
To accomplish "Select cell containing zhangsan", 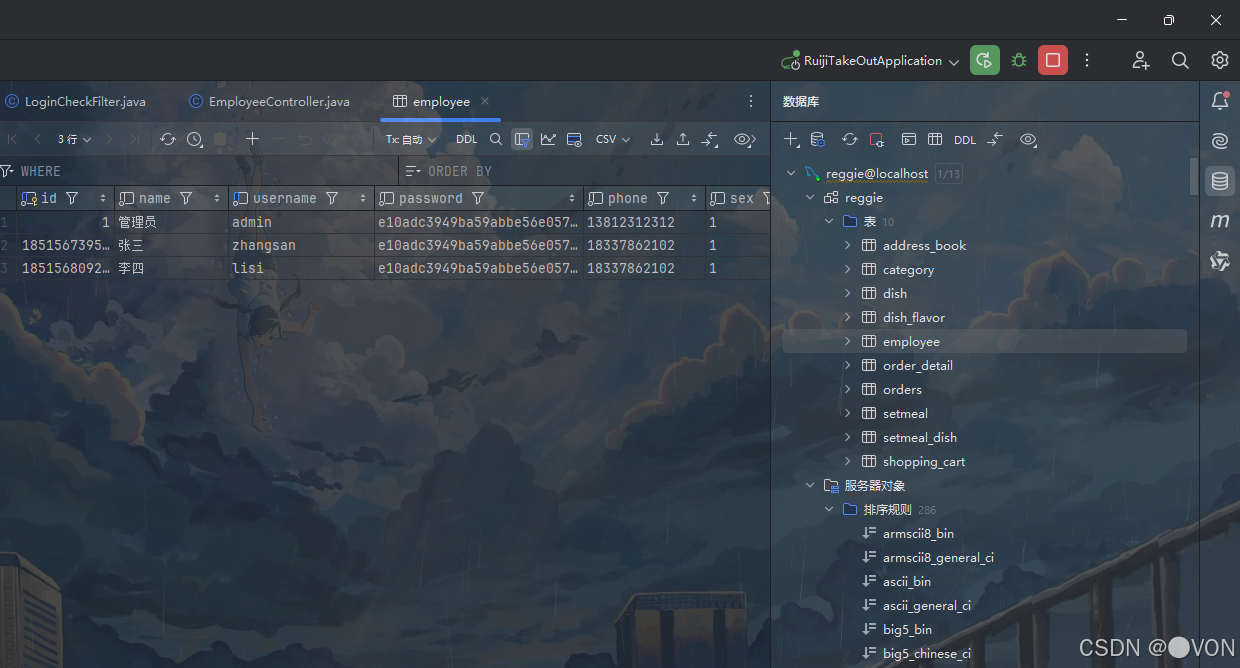I will (x=302, y=245).
